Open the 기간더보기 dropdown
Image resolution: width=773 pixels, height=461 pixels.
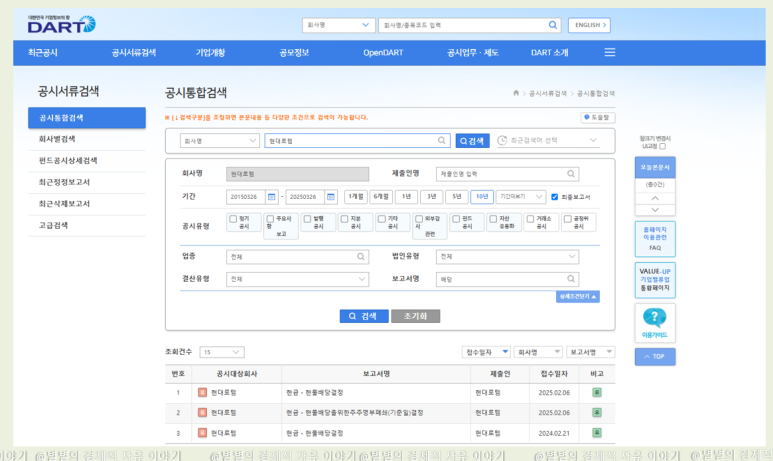pyautogui.click(x=521, y=197)
